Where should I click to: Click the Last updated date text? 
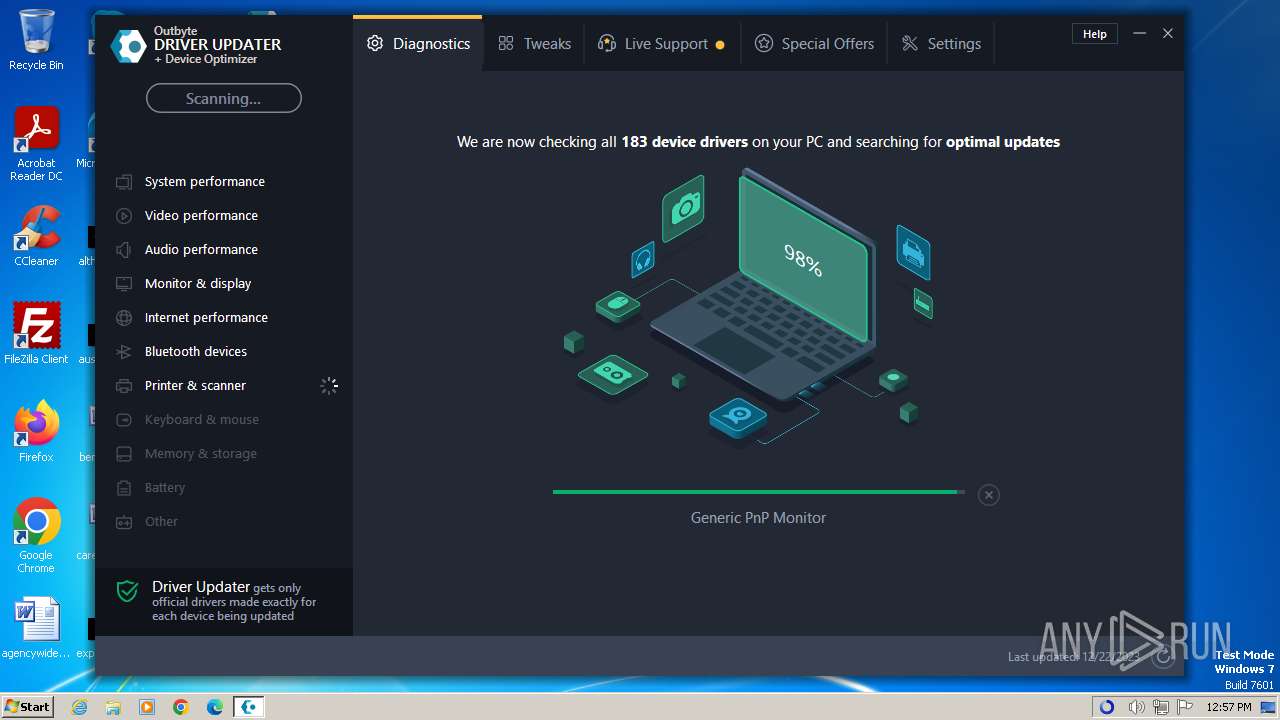click(x=1074, y=657)
